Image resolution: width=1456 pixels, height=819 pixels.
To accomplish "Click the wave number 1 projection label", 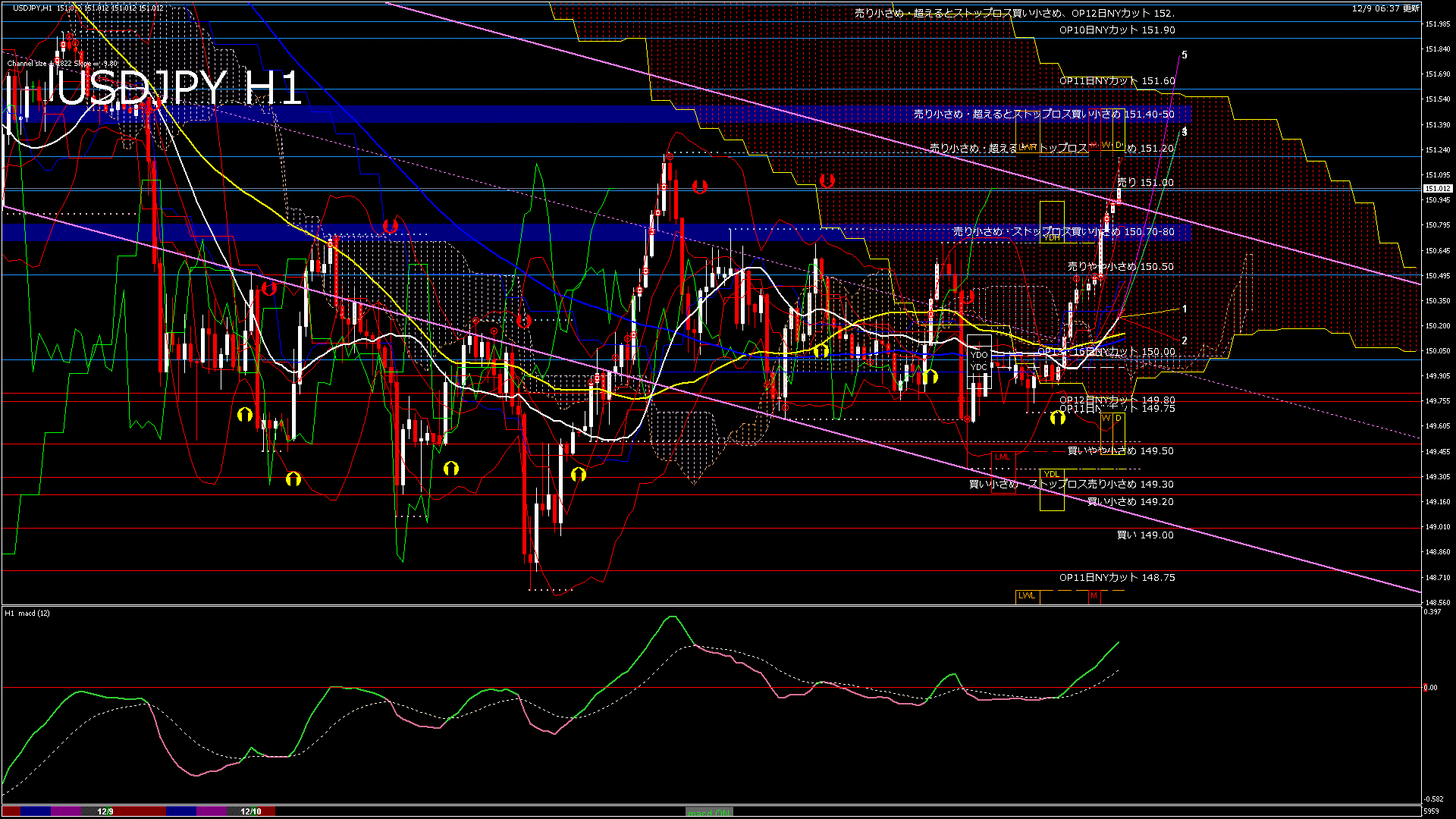I will click(1185, 309).
